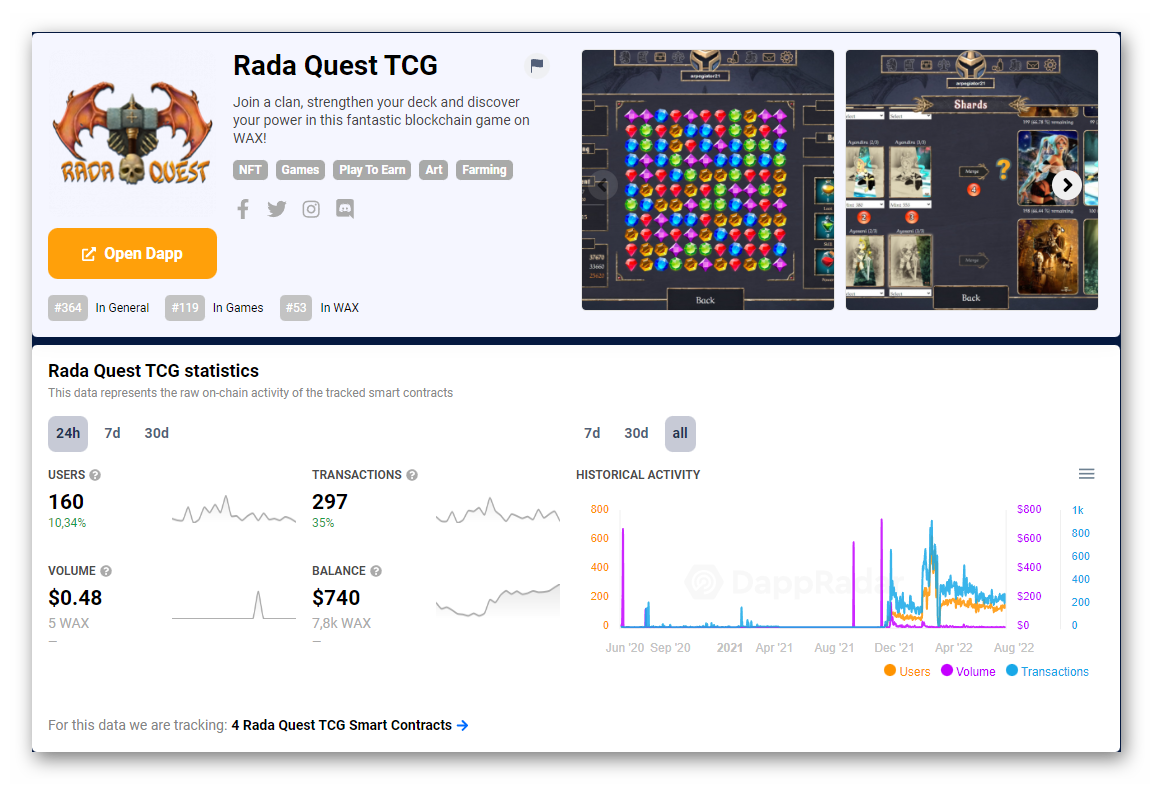Show help for the Users metric
The width and height of the screenshot is (1153, 787).
pyautogui.click(x=95, y=475)
